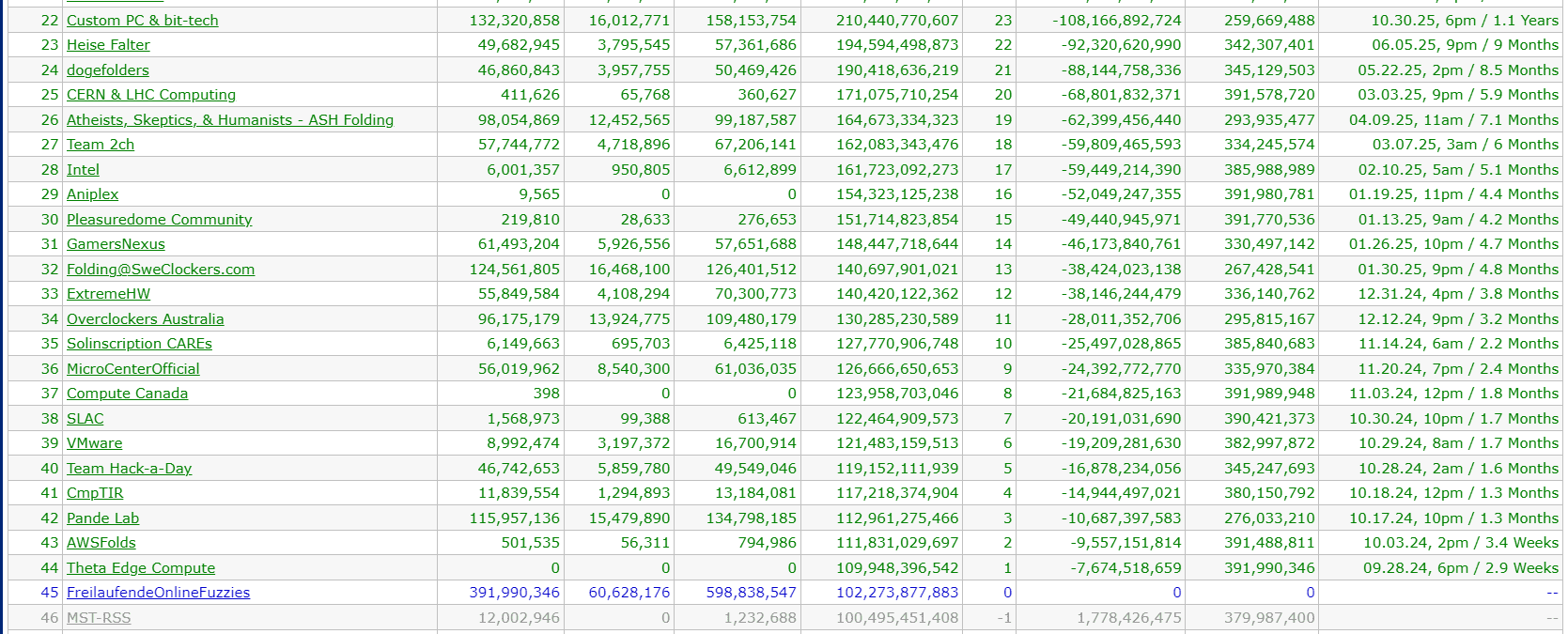Viewport: 1568px width, 634px height.
Task: Click the Pleasuredome value 28,633
Action: point(645,219)
